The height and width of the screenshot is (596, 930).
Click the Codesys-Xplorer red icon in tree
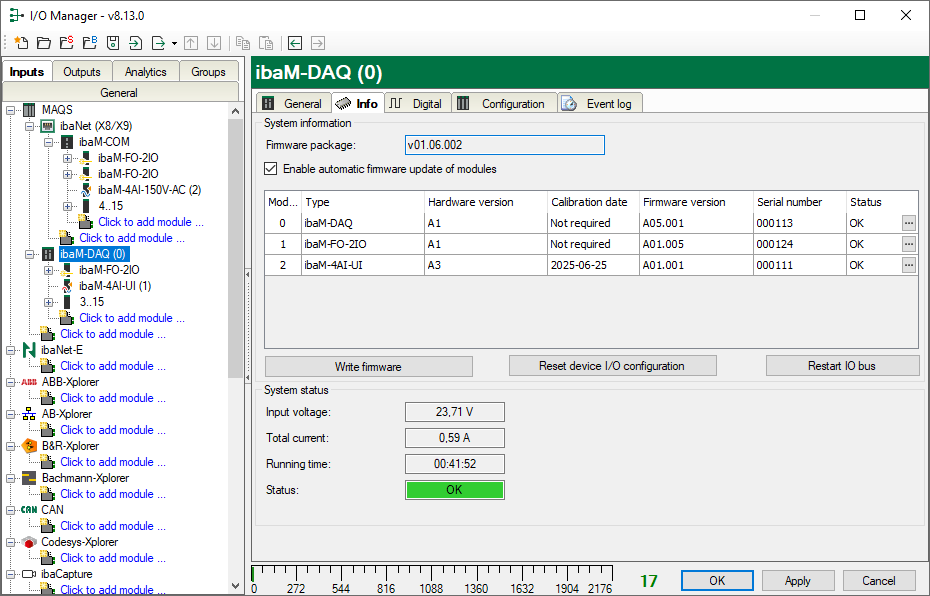(x=29, y=542)
